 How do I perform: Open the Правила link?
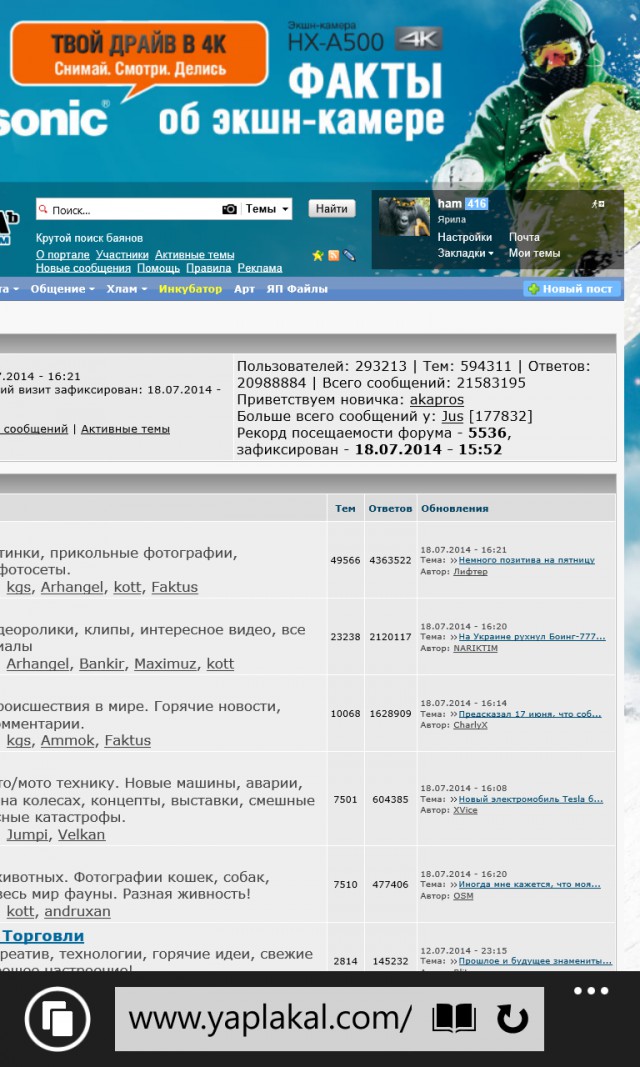208,268
